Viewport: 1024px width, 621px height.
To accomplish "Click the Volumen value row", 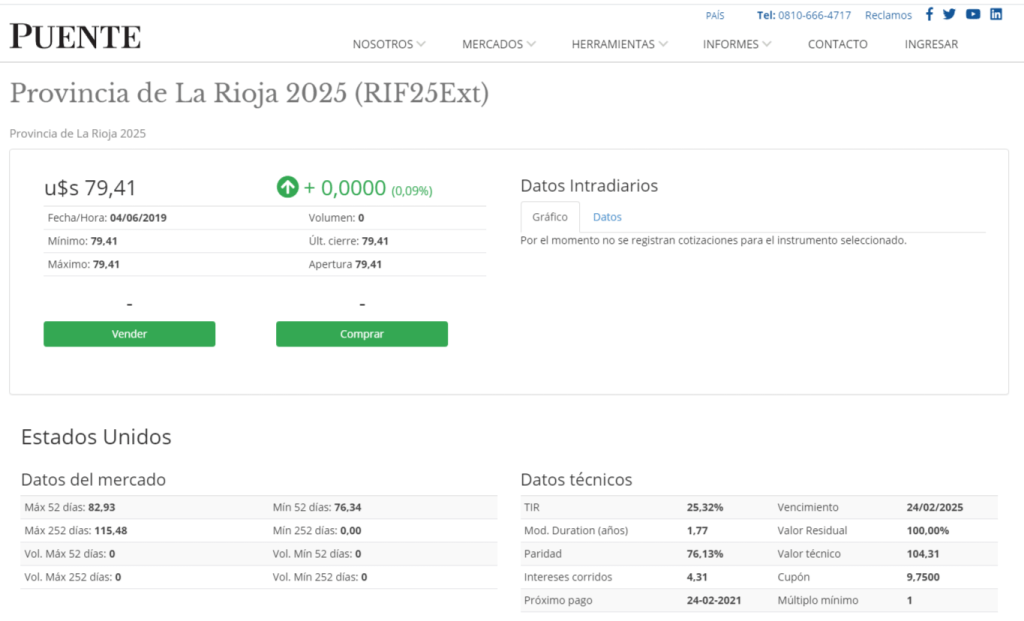I will 336,217.
